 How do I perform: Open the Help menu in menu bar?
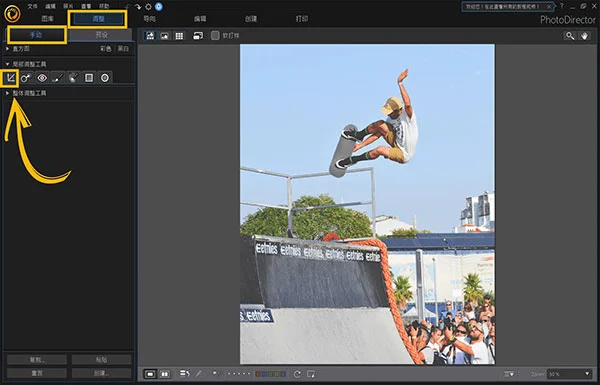tap(104, 6)
